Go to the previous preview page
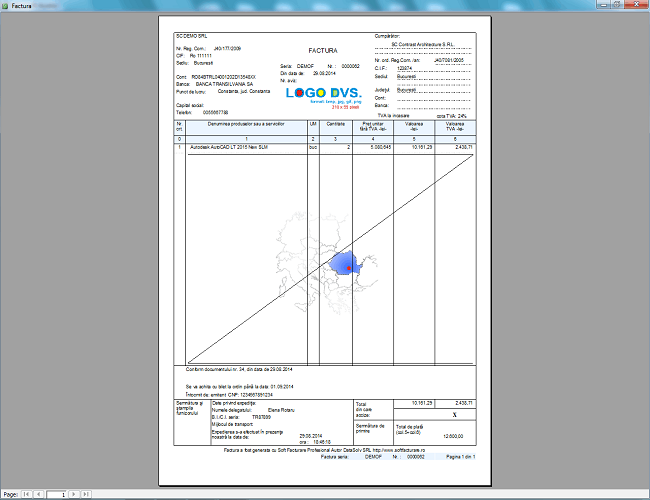650x500 pixels. click(x=39, y=494)
